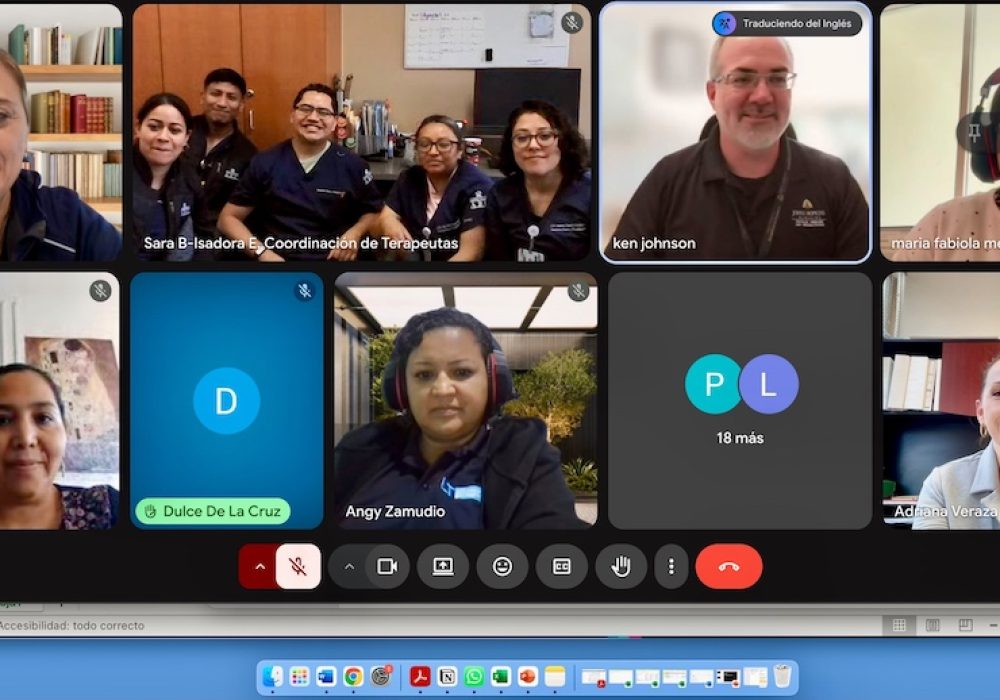The image size is (1000, 700).
Task: Open Microsoft Word from the Dock
Action: [326, 676]
